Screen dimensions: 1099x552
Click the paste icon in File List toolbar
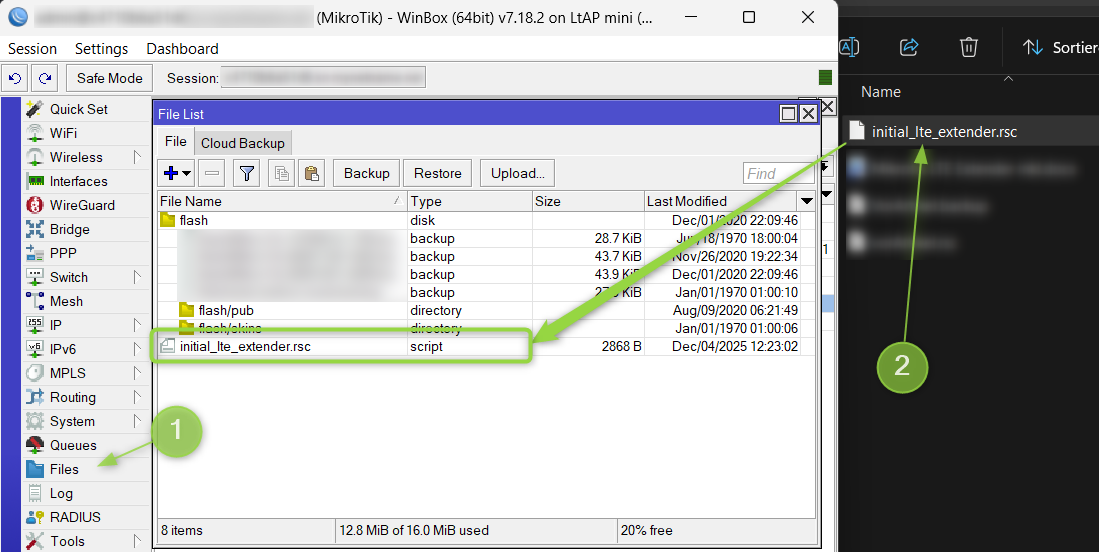click(311, 173)
